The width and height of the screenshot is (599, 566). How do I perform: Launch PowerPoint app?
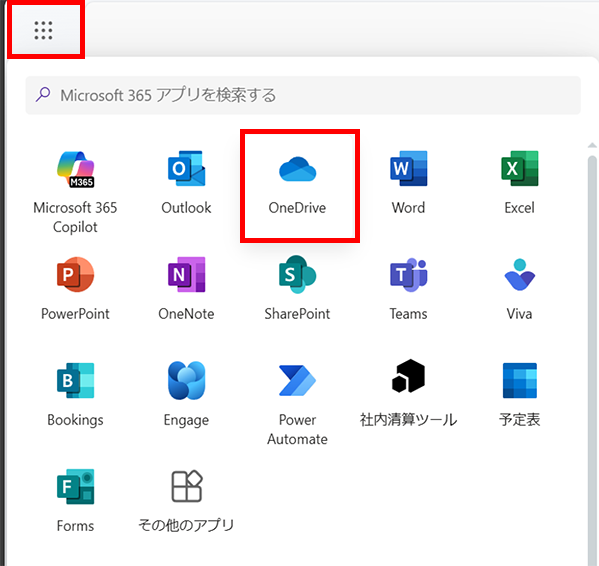tap(75, 289)
